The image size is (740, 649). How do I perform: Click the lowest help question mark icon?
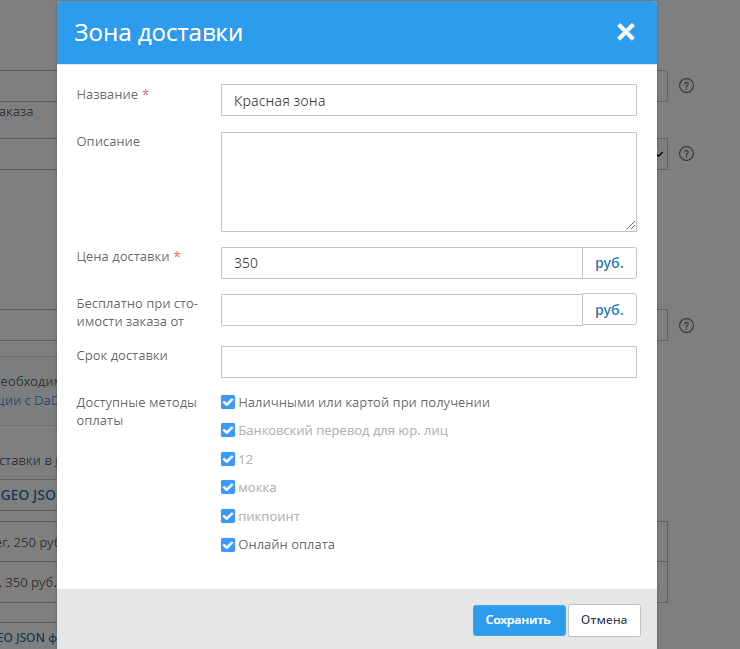click(686, 325)
